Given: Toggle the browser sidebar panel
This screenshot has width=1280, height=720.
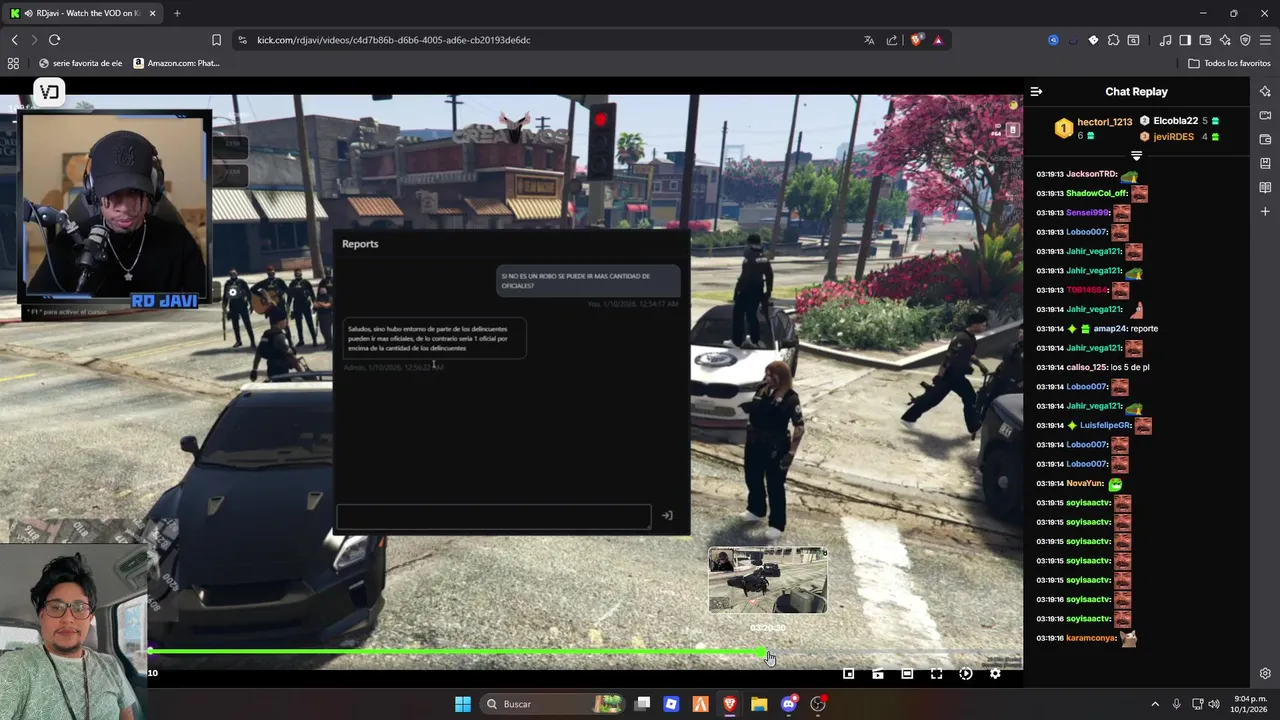Looking at the screenshot, I should [1185, 40].
